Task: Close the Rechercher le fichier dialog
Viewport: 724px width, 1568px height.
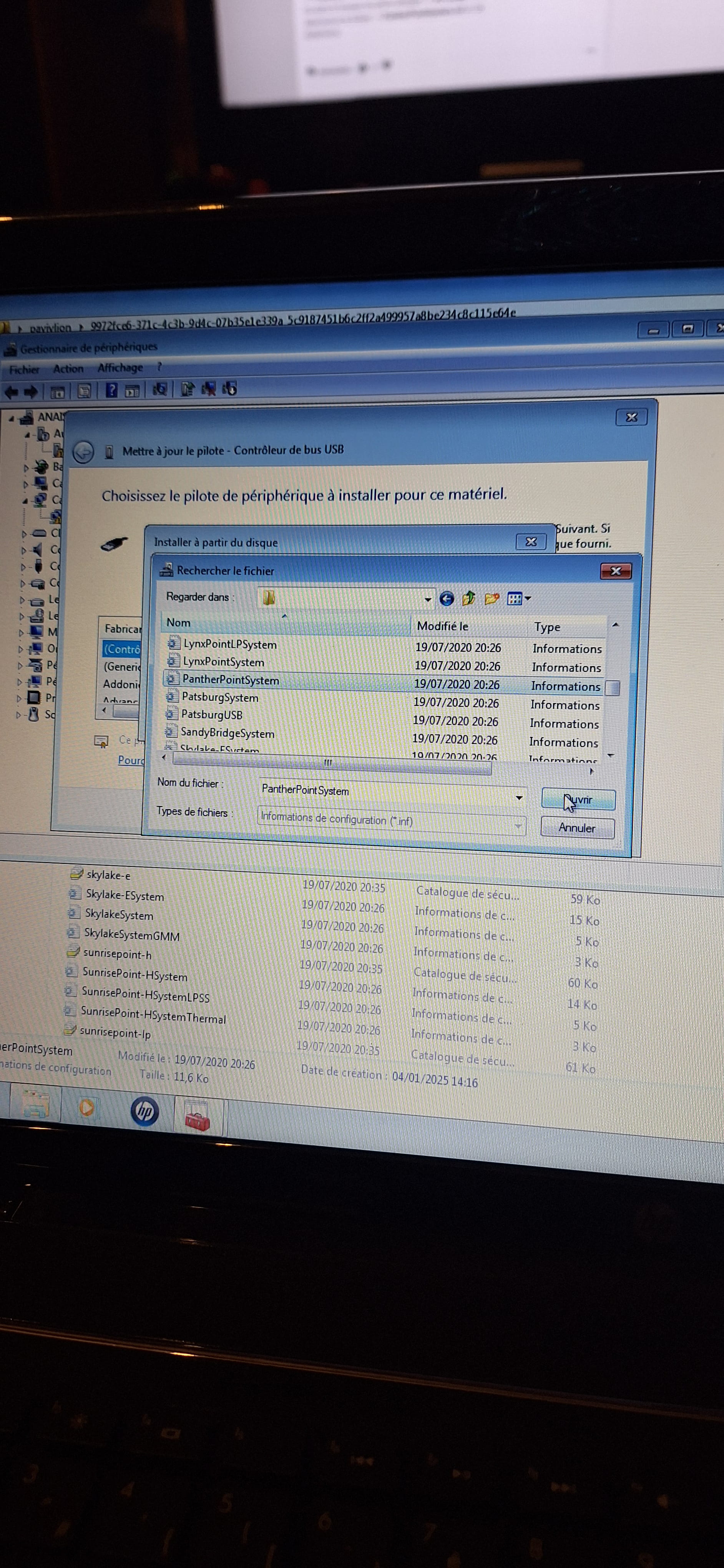Action: pyautogui.click(x=616, y=571)
